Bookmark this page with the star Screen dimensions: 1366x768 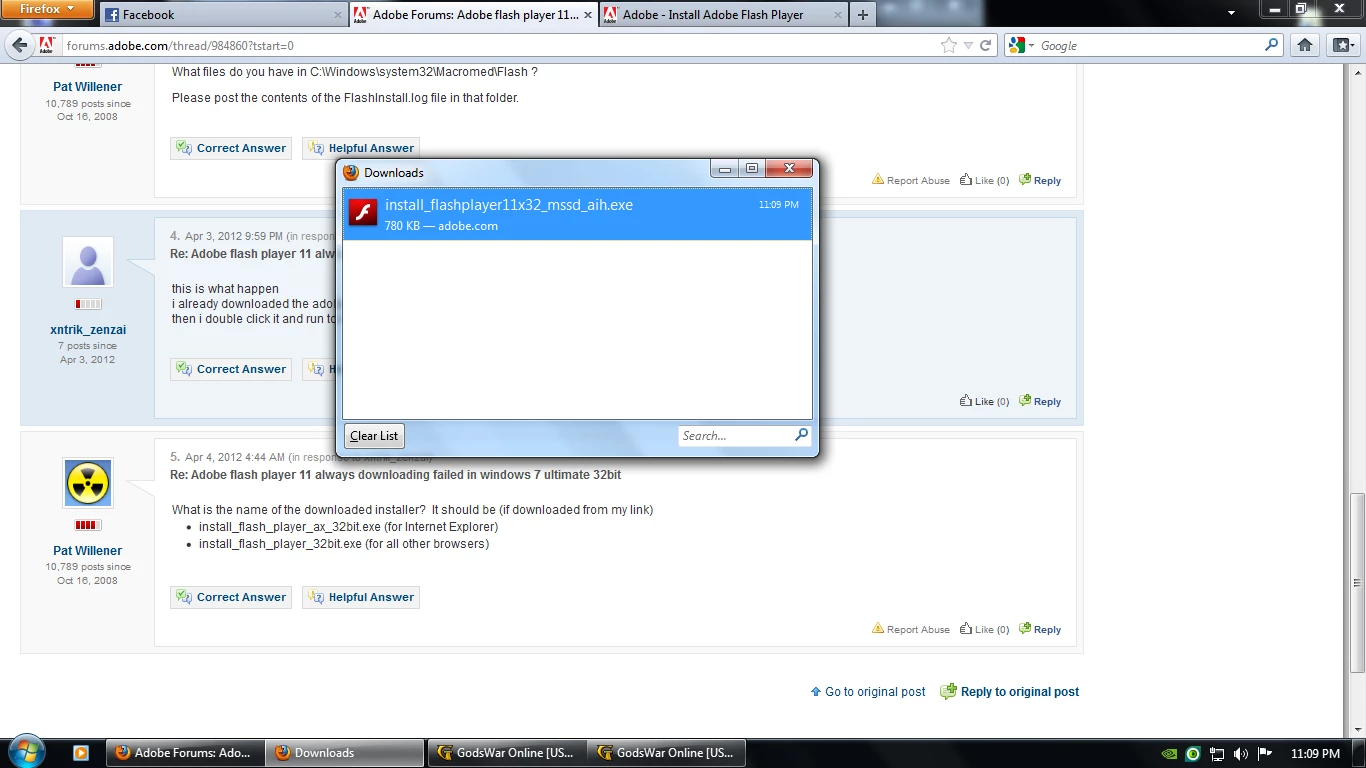949,45
